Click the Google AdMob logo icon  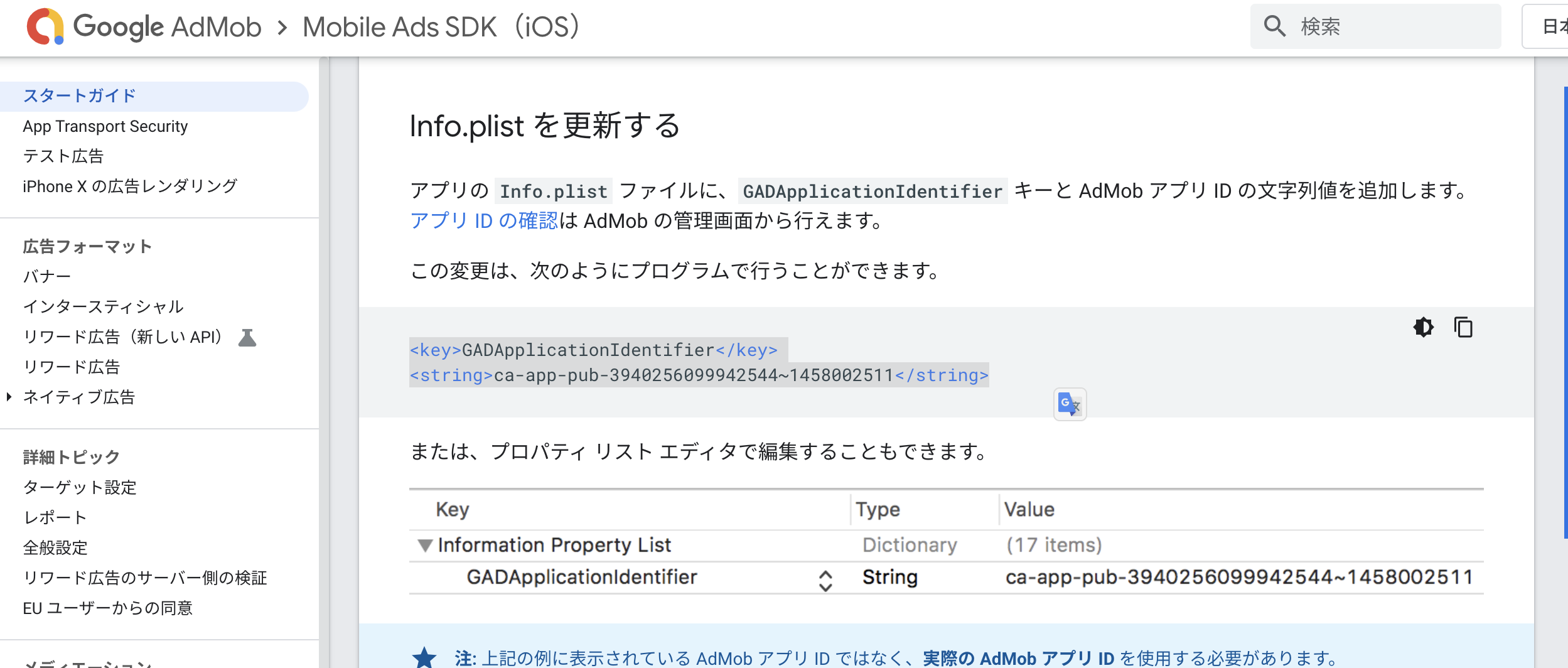[x=45, y=26]
